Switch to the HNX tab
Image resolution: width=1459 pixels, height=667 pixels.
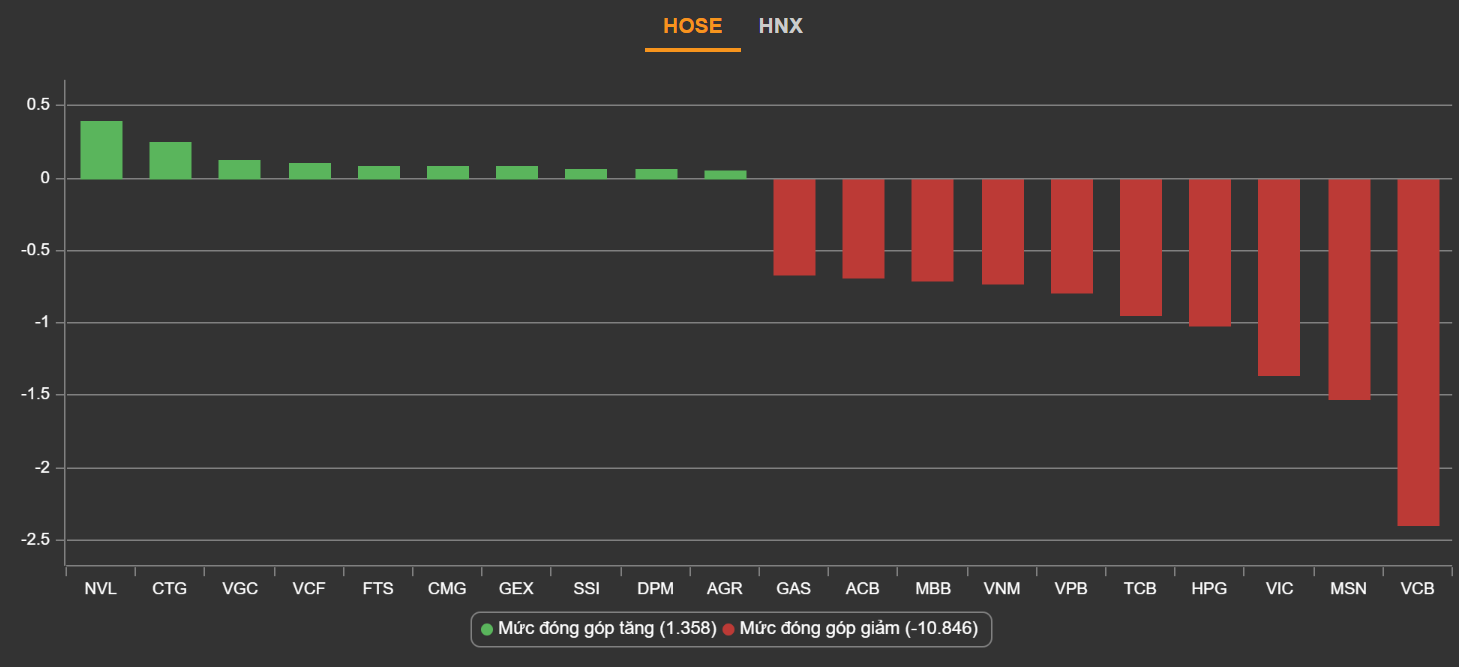(780, 26)
